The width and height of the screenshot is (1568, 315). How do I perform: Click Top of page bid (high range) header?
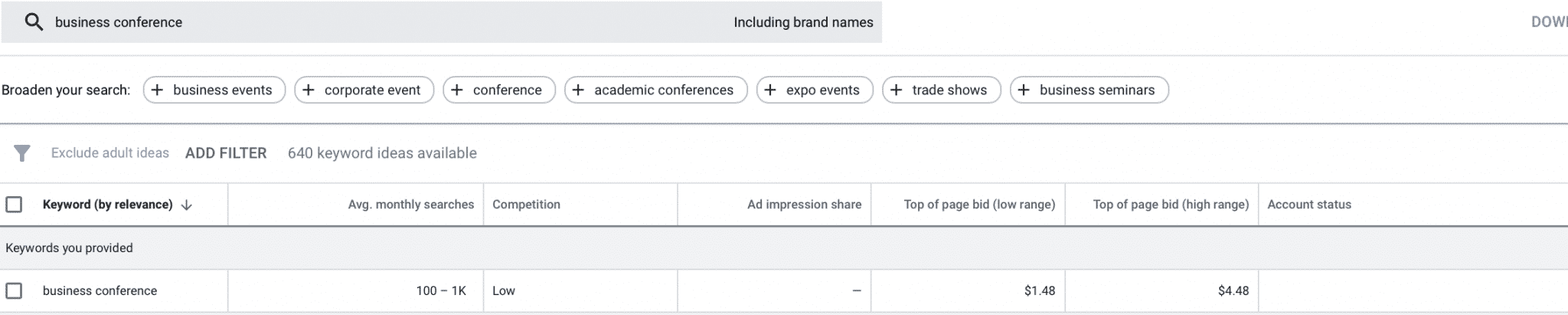[x=1171, y=205]
